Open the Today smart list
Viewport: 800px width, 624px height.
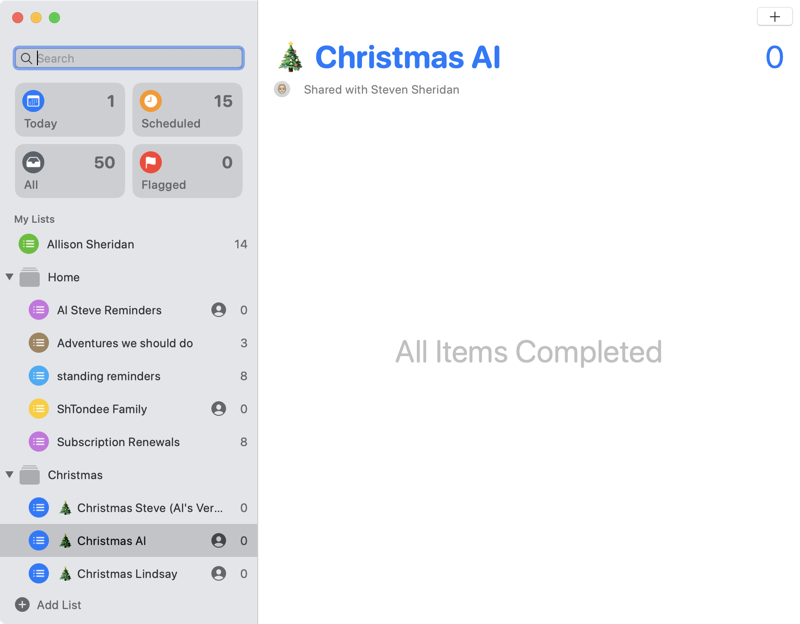[70, 110]
